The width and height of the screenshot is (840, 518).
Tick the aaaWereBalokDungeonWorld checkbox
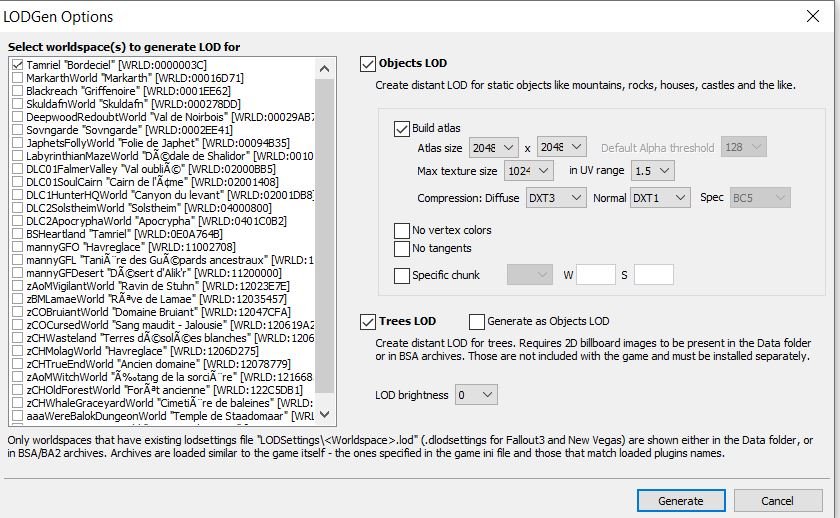(x=17, y=416)
